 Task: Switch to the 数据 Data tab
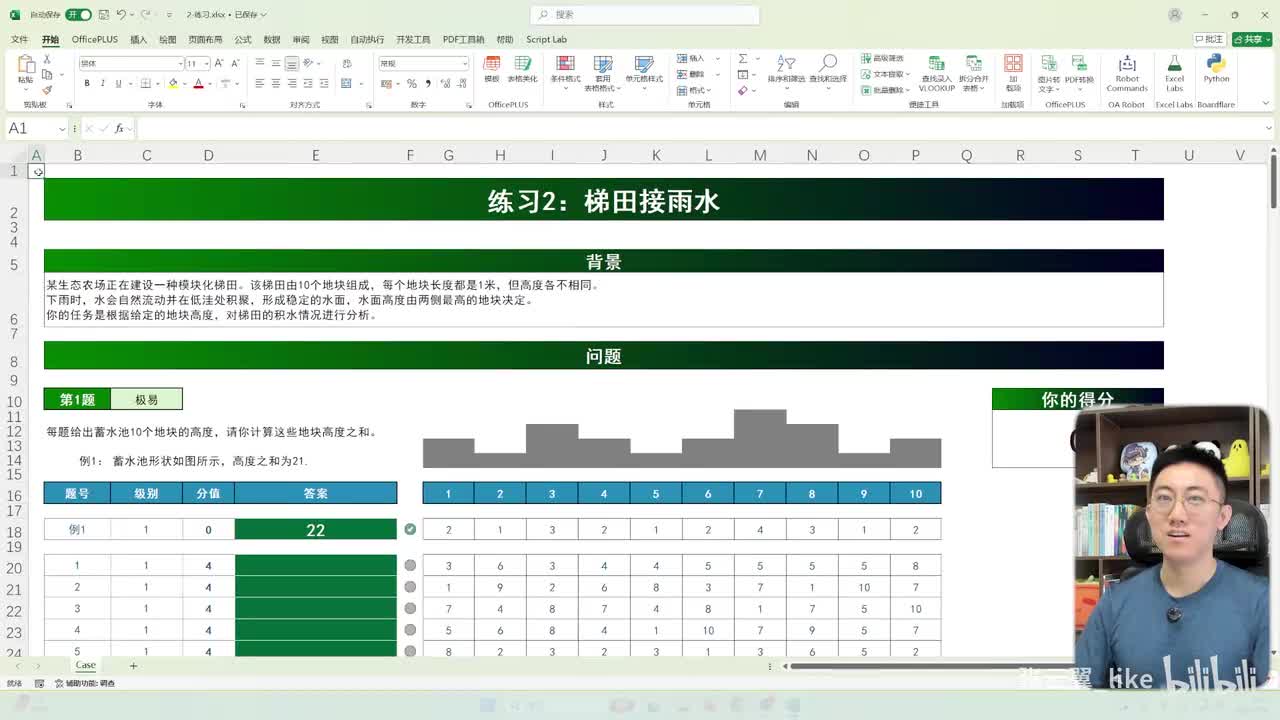point(271,39)
